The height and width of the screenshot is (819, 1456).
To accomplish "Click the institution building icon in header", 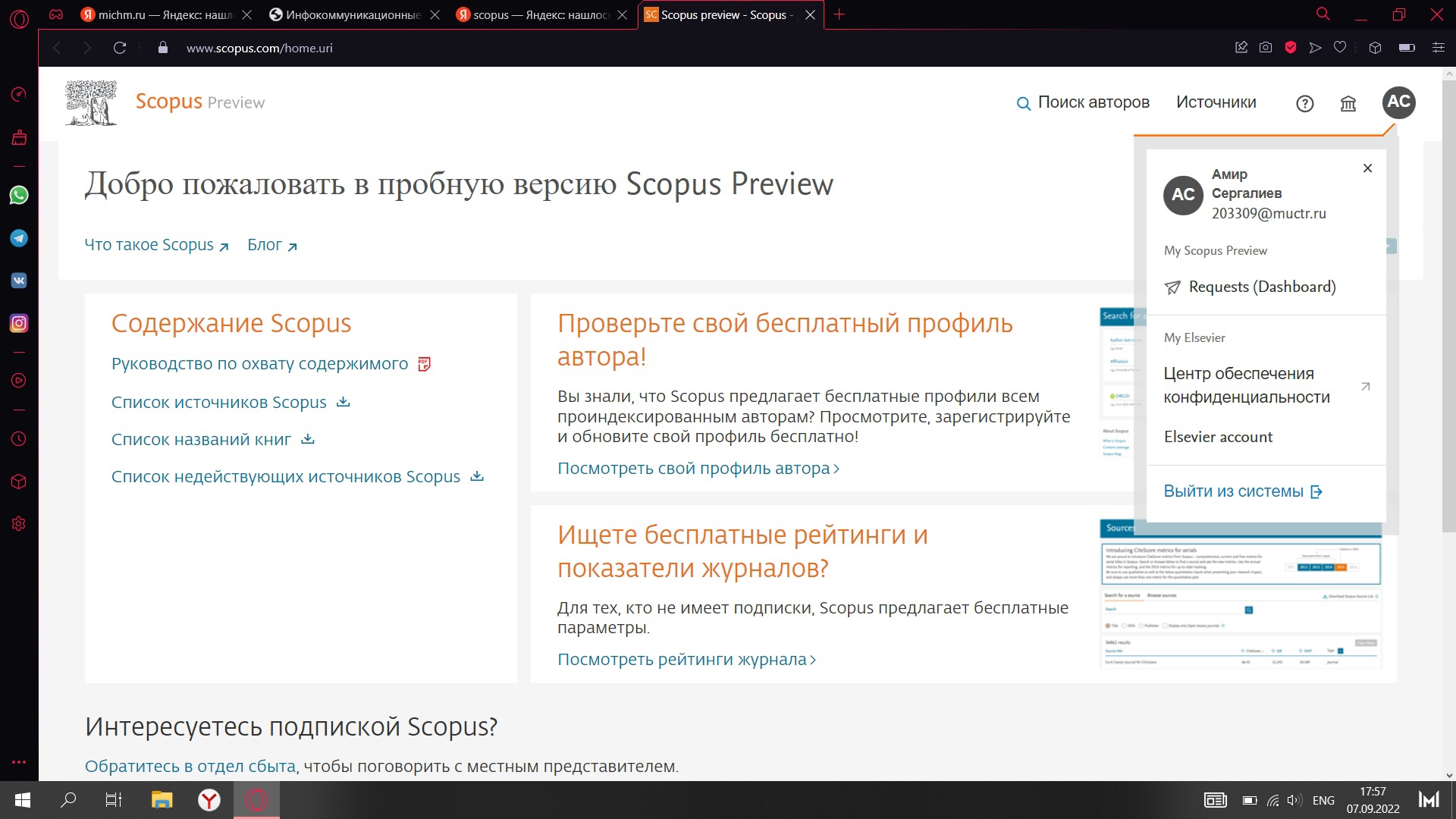I will point(1348,104).
